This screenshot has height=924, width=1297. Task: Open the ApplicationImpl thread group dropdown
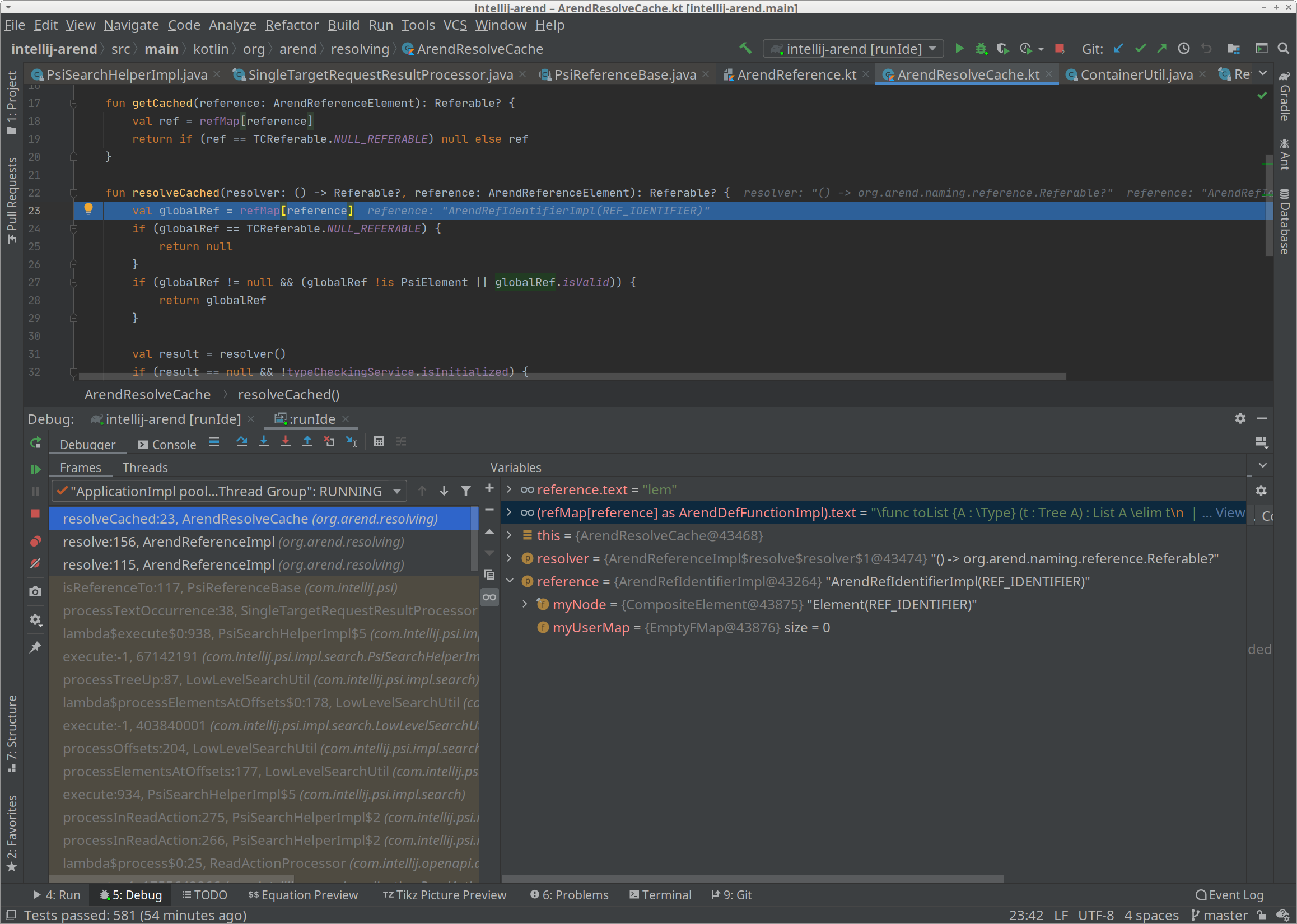tap(397, 491)
